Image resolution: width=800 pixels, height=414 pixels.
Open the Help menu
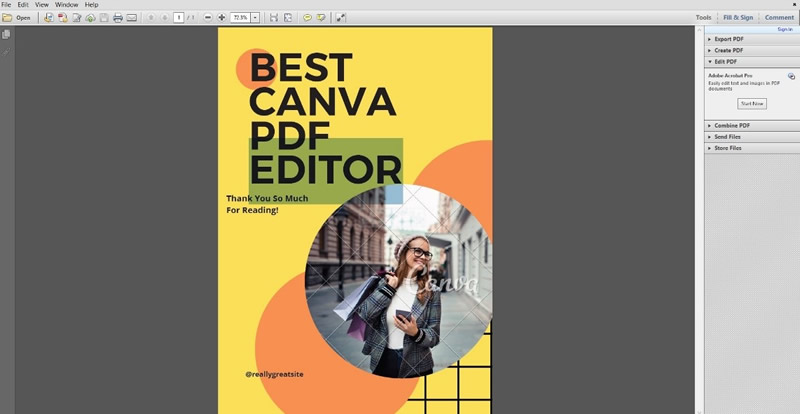(91, 5)
